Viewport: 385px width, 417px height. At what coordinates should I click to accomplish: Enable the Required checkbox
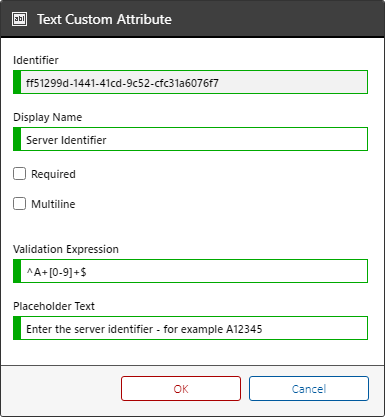click(19, 174)
